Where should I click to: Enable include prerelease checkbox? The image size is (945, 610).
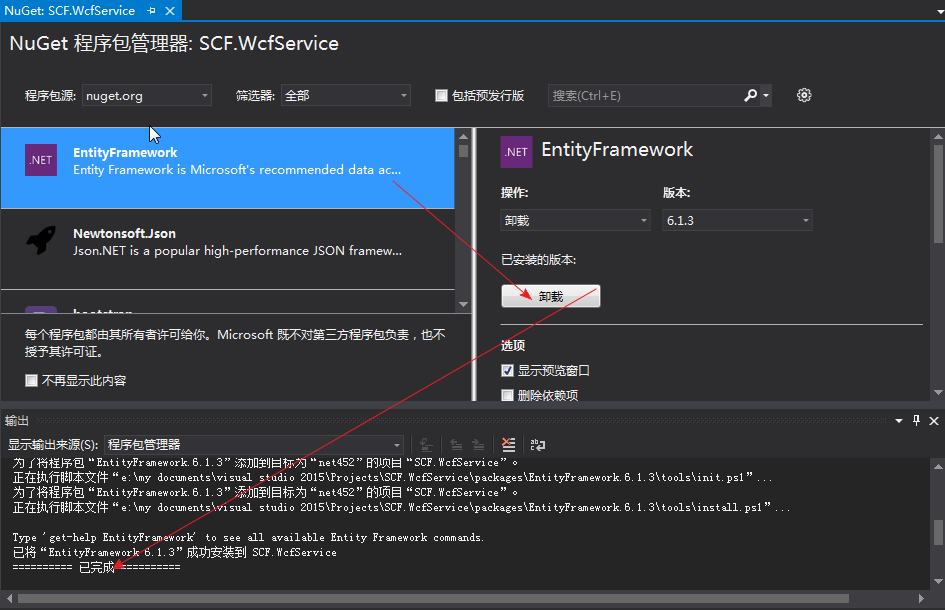coord(441,95)
